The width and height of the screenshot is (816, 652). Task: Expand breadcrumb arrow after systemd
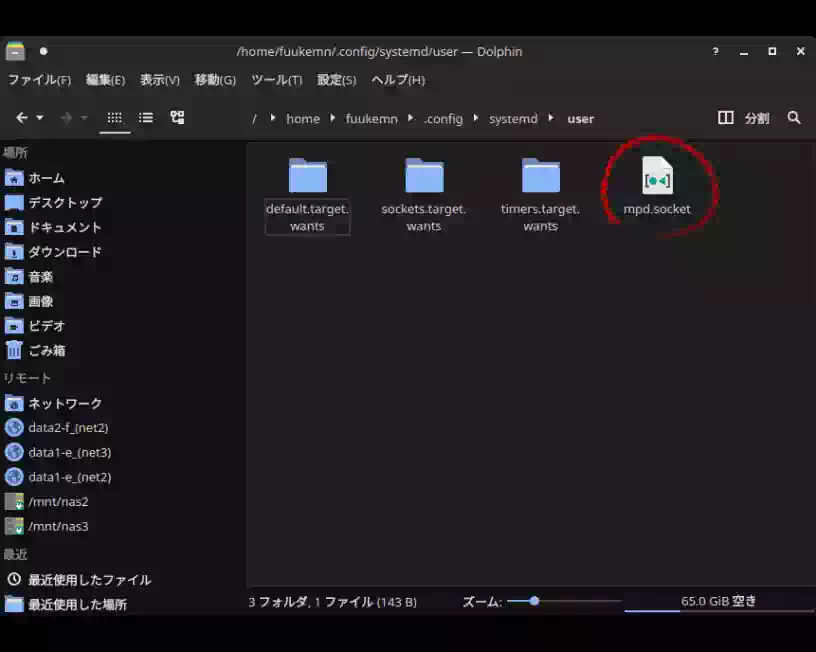[551, 119]
